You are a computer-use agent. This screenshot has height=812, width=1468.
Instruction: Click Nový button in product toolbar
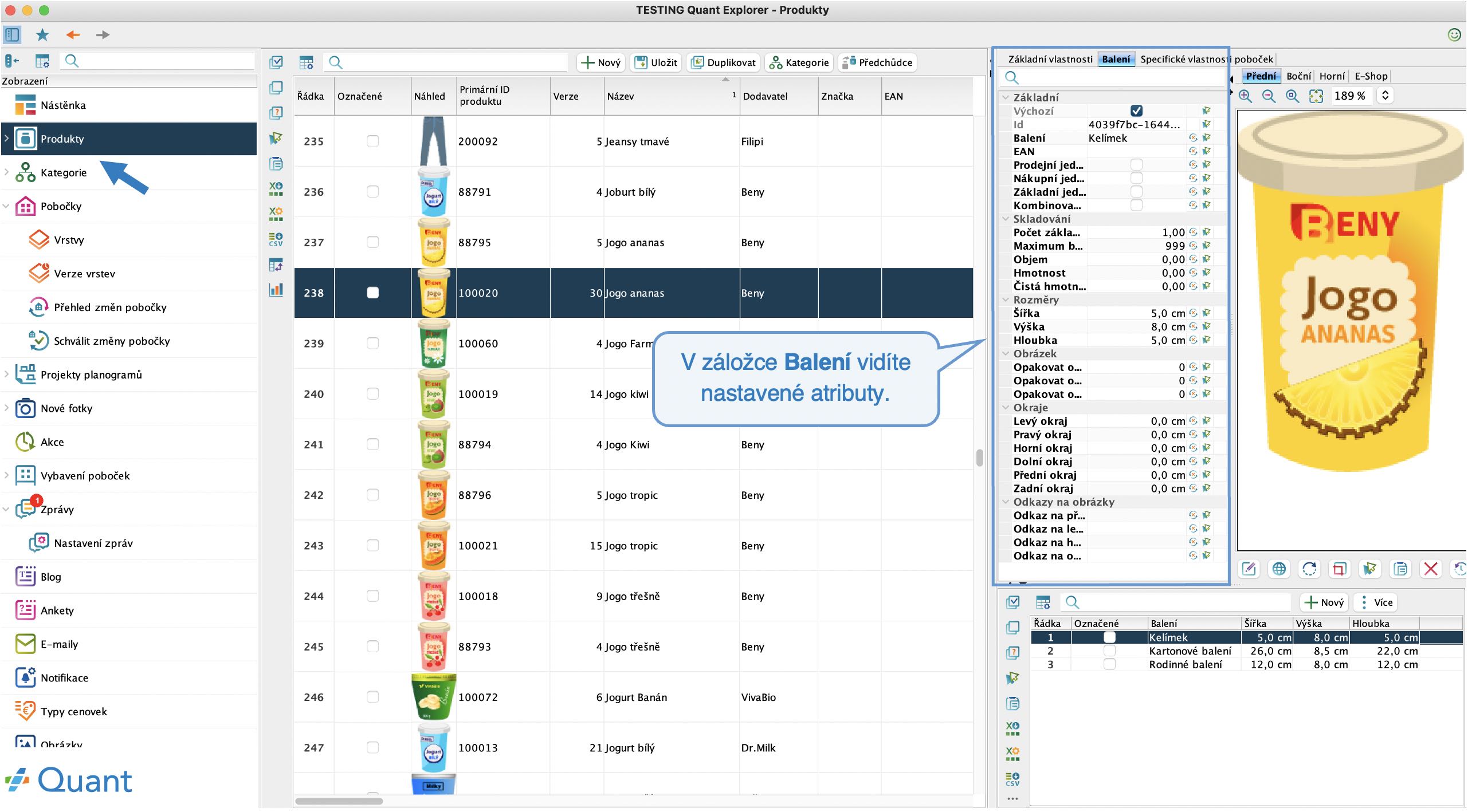coord(601,63)
